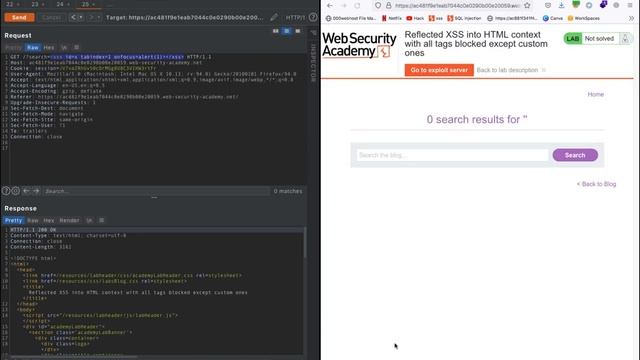Open request search settings gear
This screenshot has width=640, height=360.
coord(16,191)
